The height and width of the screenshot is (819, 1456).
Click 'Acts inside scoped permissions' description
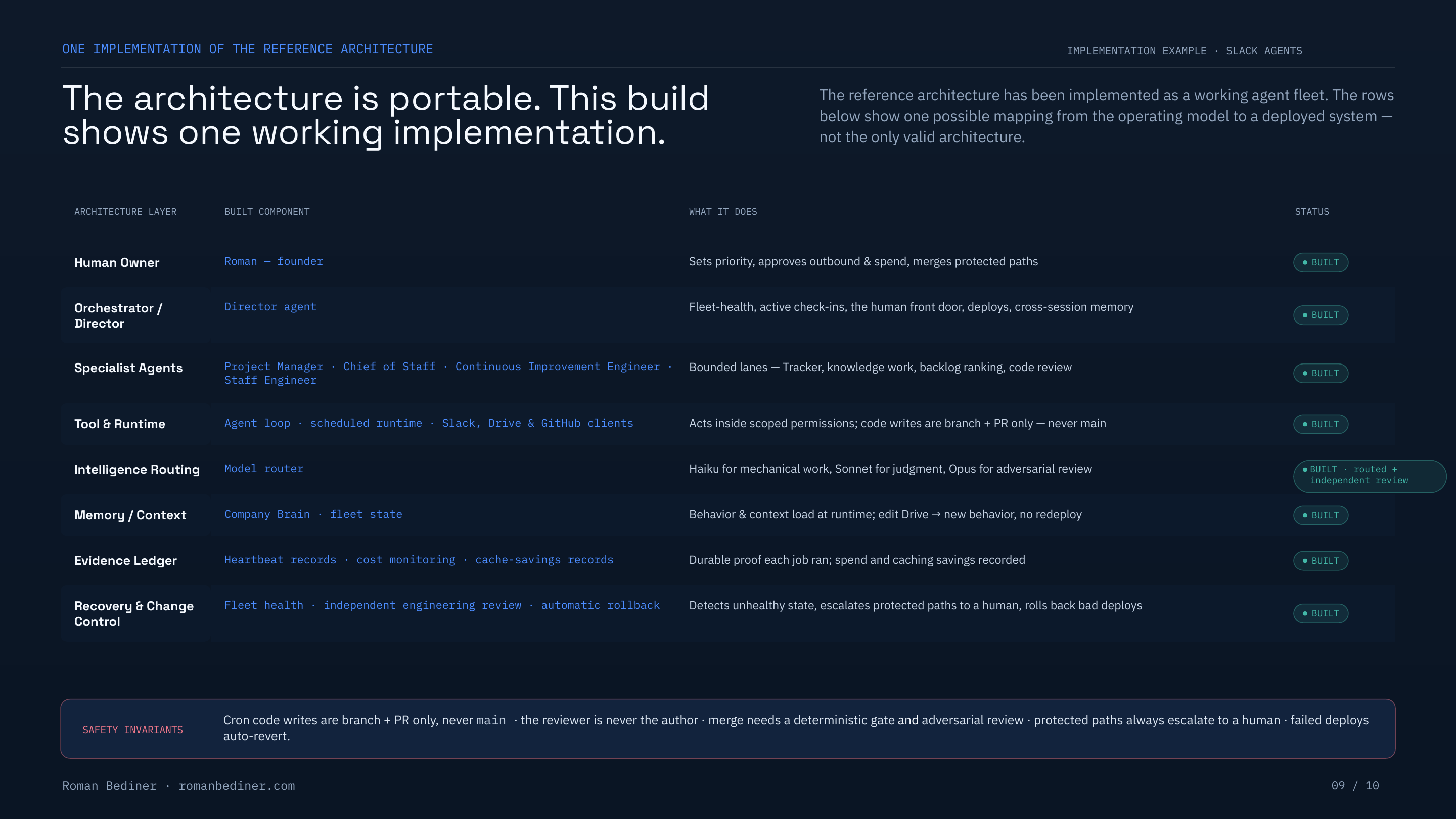click(x=897, y=423)
